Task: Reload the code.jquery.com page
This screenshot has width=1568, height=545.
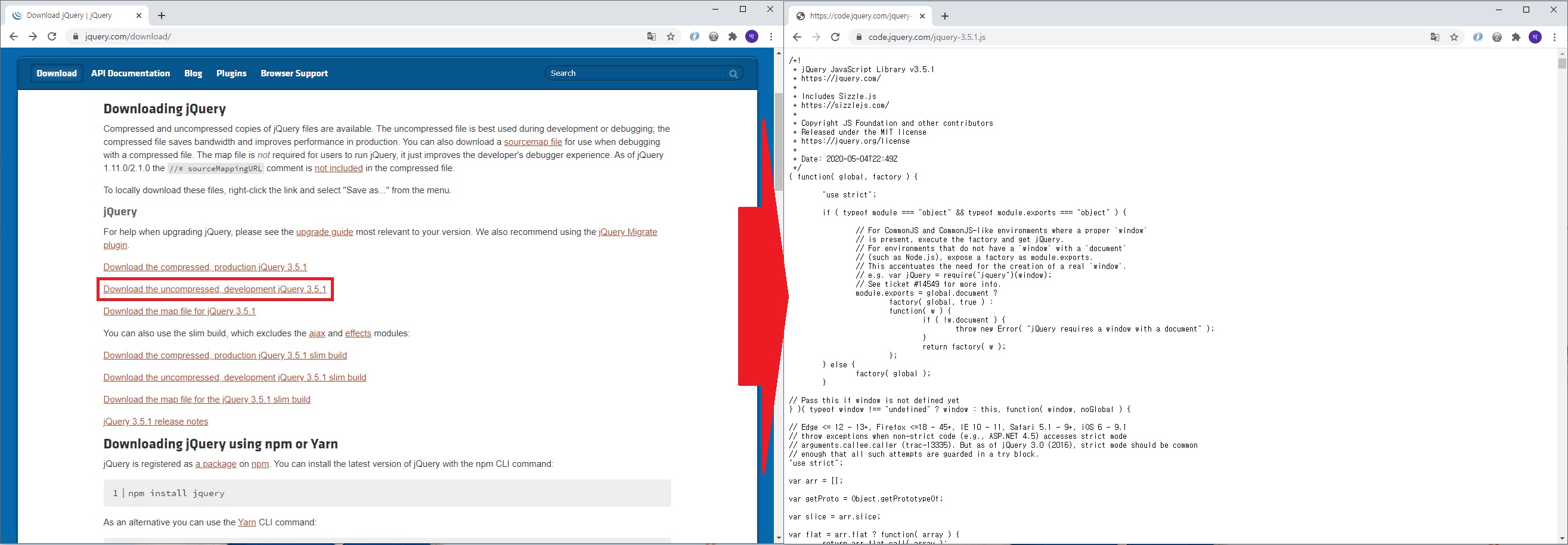Action: [836, 37]
